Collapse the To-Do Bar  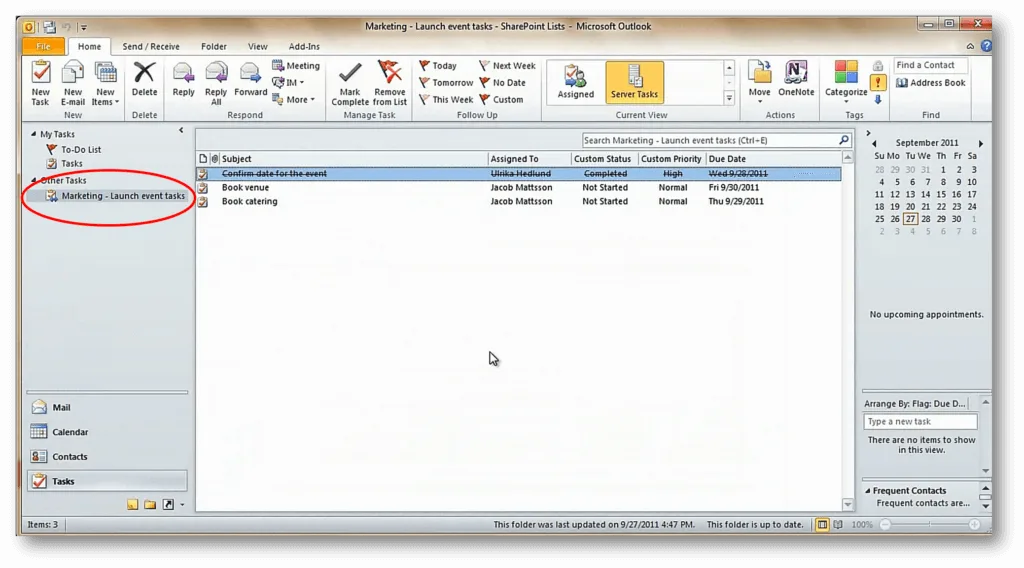(868, 133)
